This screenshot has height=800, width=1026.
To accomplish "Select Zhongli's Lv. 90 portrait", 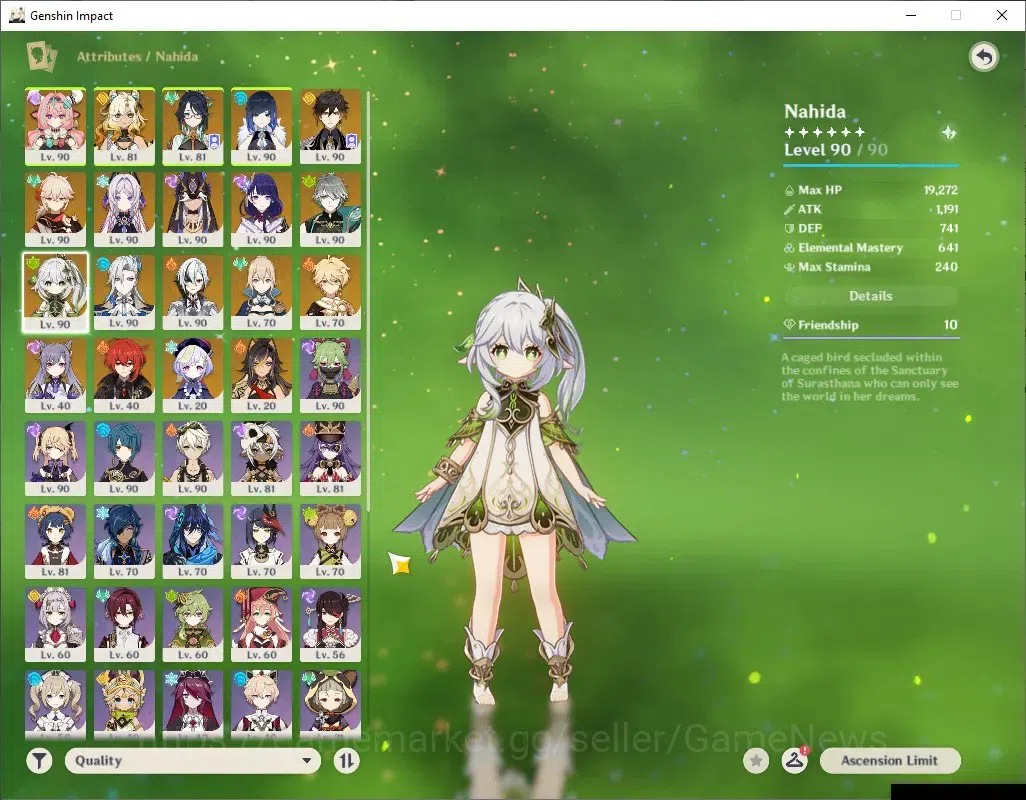I will click(330, 126).
